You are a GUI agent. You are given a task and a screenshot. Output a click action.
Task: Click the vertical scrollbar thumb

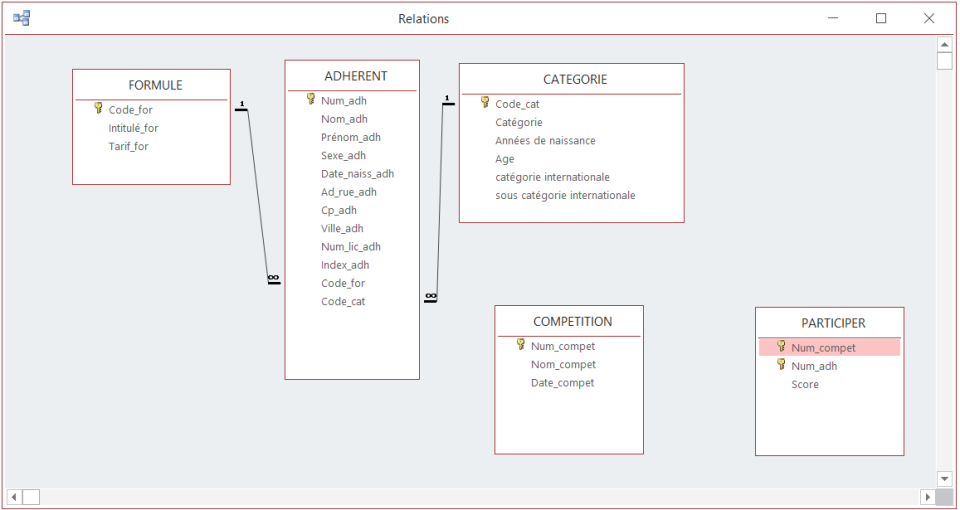coord(944,61)
